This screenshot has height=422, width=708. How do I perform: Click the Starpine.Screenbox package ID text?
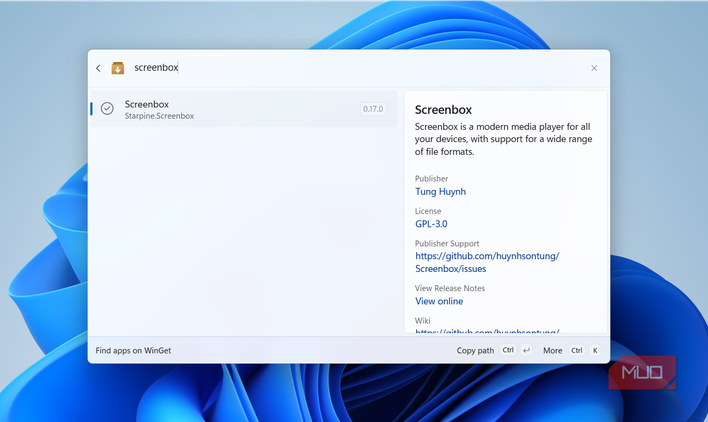point(159,116)
